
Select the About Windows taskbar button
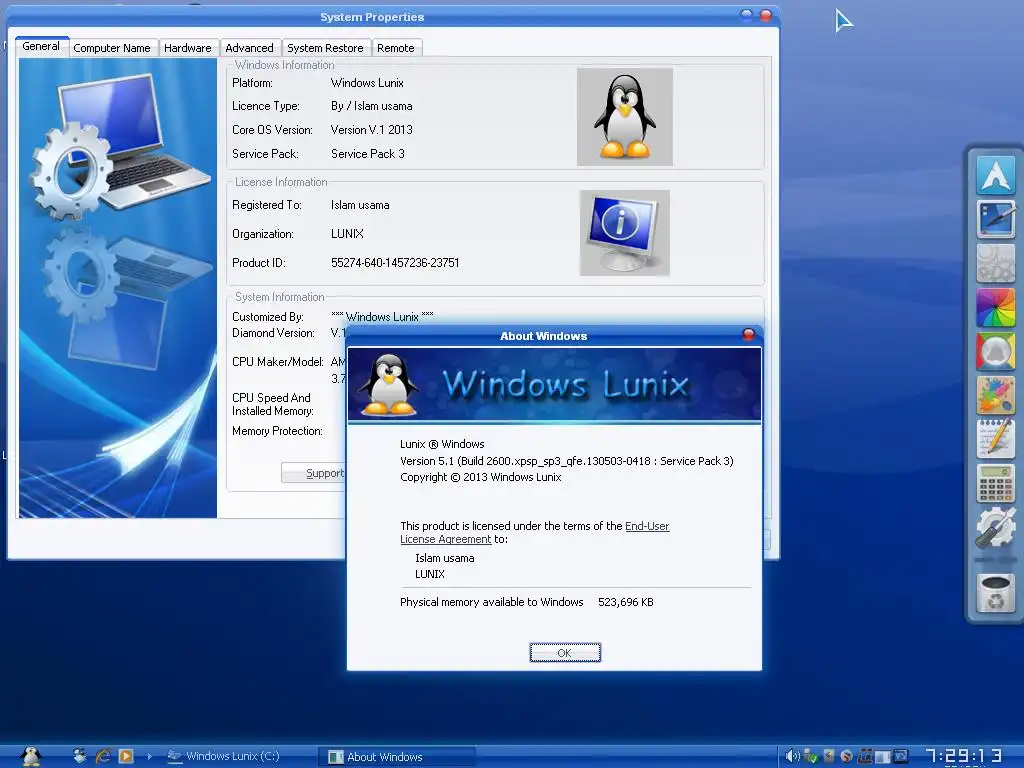coord(397,757)
